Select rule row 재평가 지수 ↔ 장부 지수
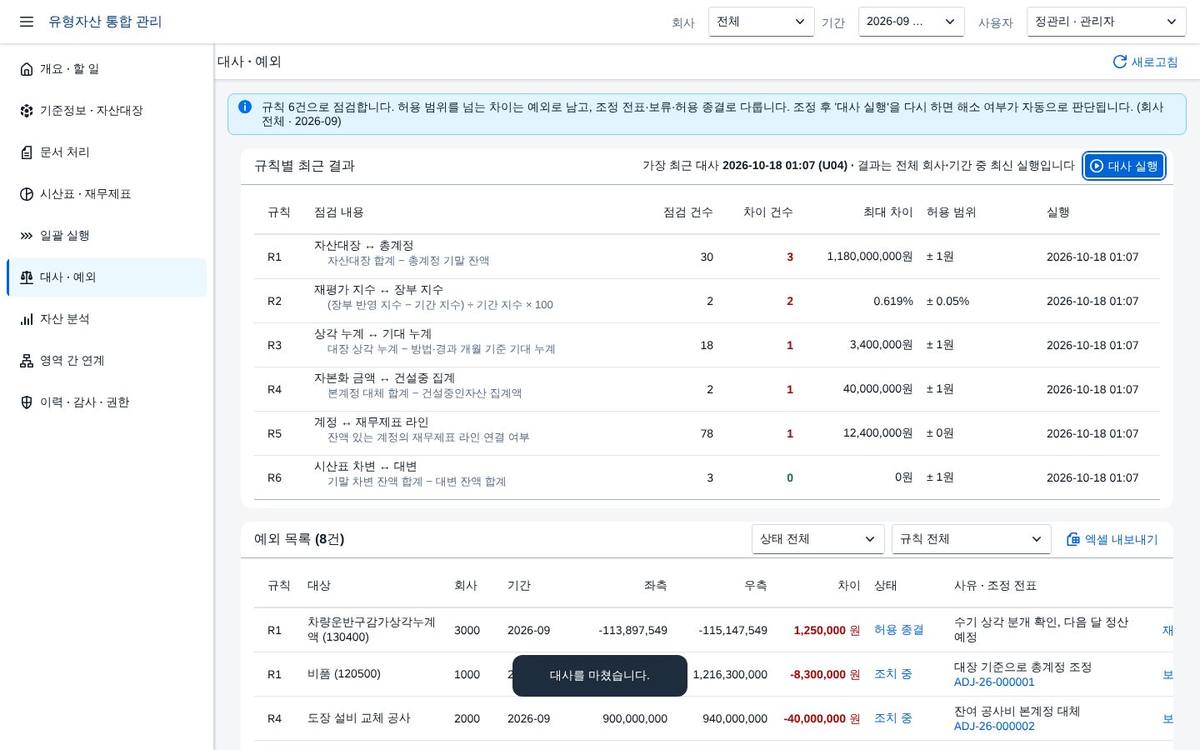This screenshot has height=750, width=1200. point(706,301)
